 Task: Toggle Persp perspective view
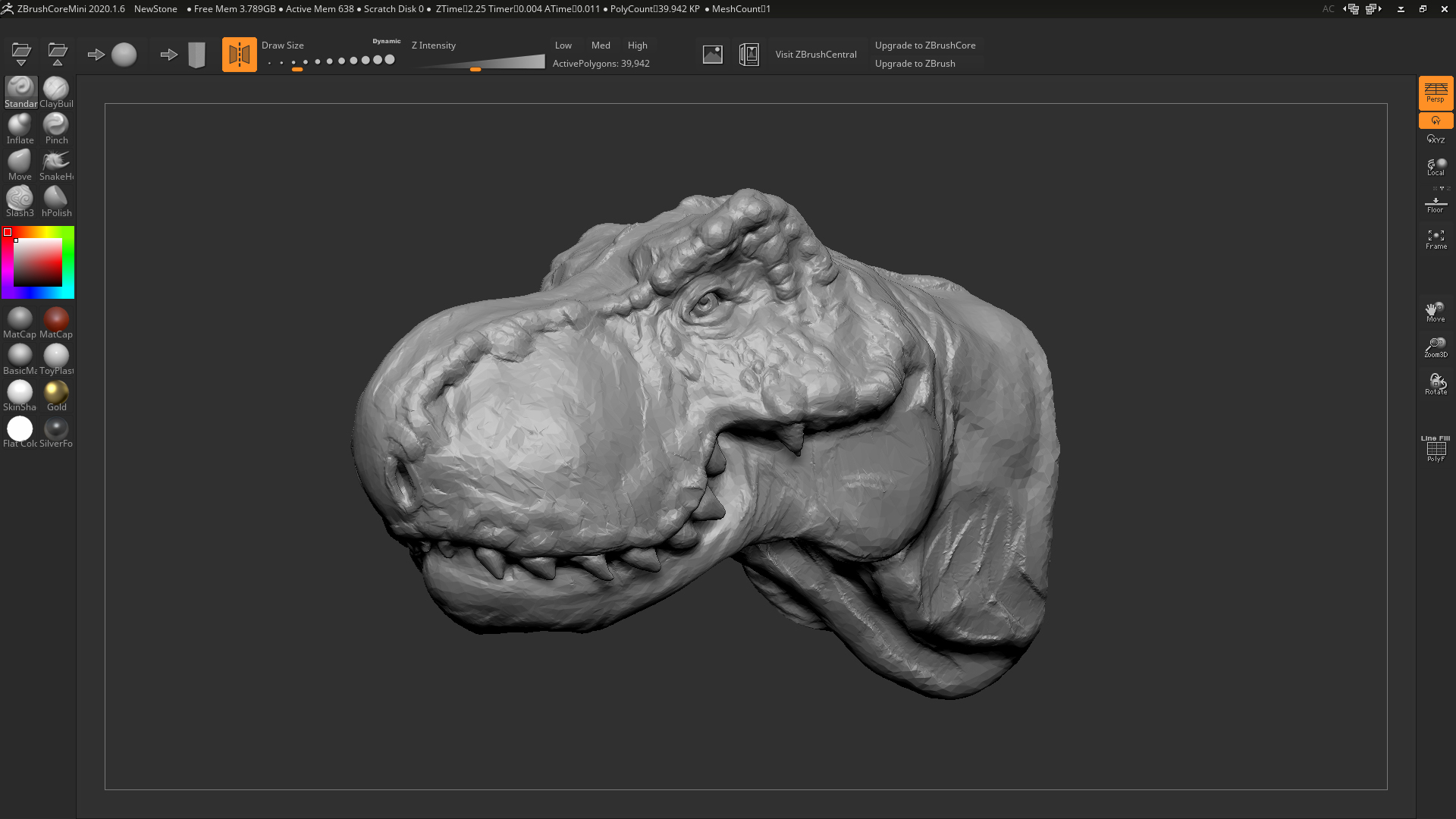click(1436, 93)
